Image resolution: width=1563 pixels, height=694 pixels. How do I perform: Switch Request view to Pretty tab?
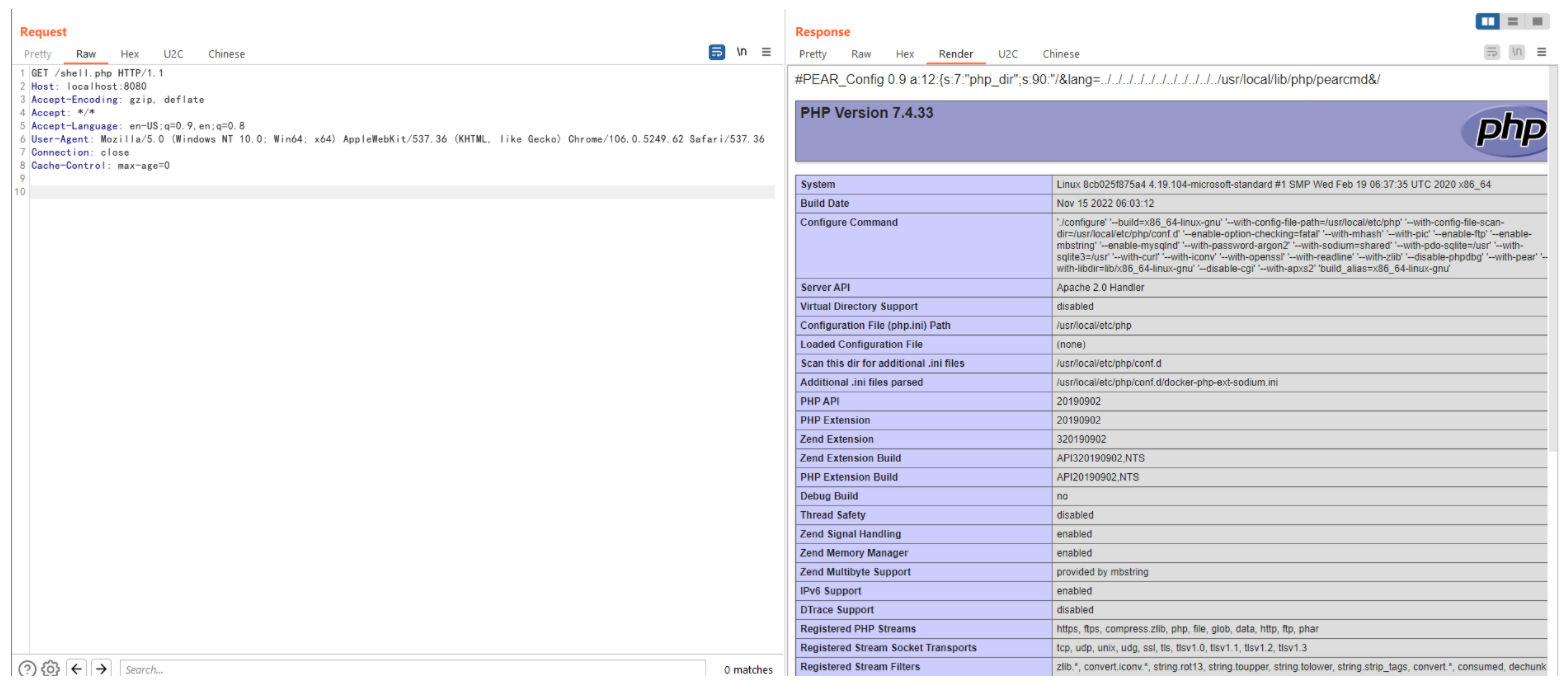coord(38,54)
